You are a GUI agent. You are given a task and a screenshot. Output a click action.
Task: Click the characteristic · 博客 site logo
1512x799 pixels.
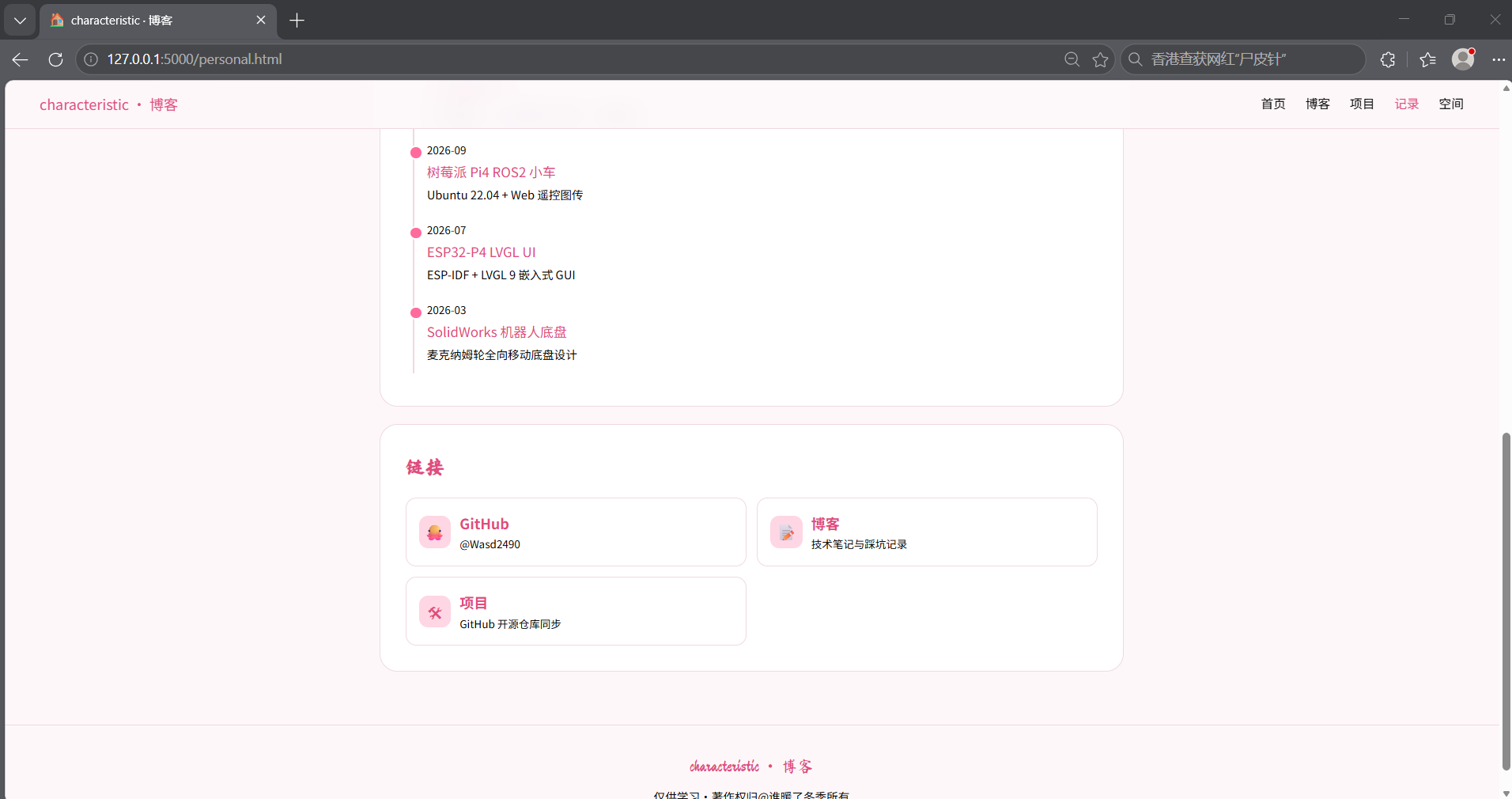click(x=108, y=104)
